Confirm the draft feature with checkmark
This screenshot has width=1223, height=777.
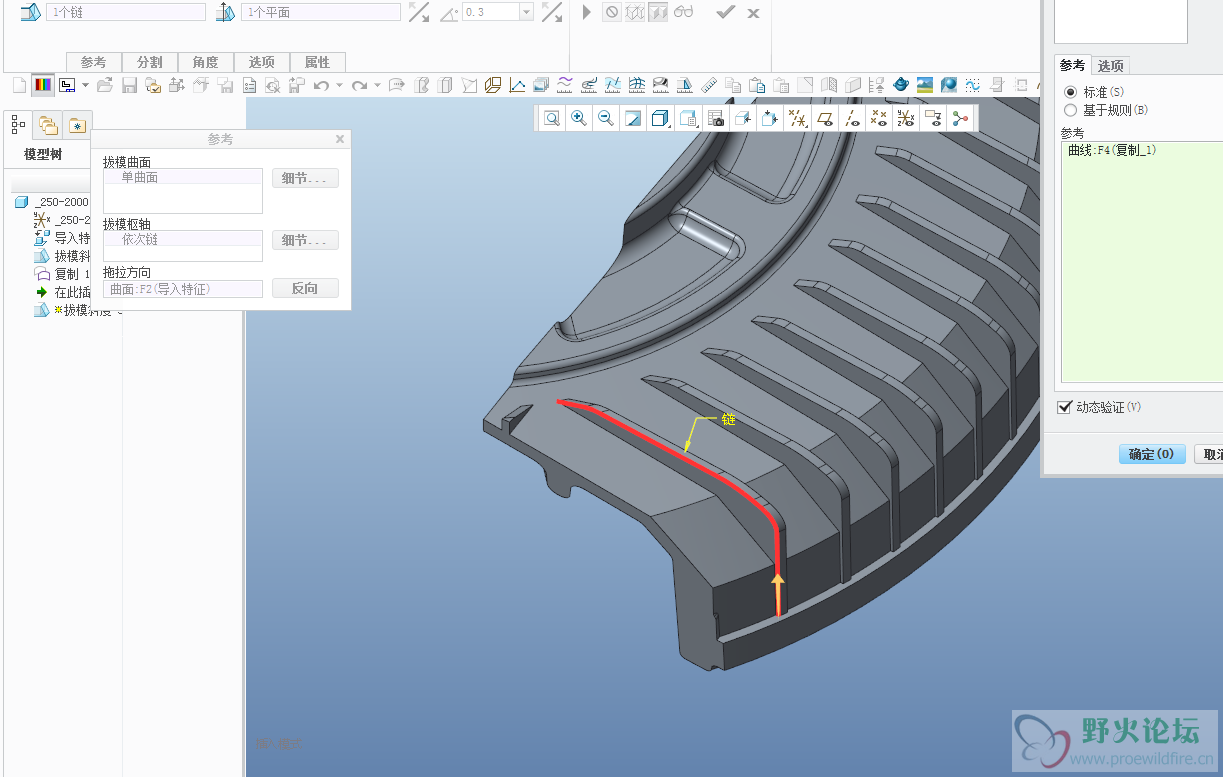[x=726, y=12]
